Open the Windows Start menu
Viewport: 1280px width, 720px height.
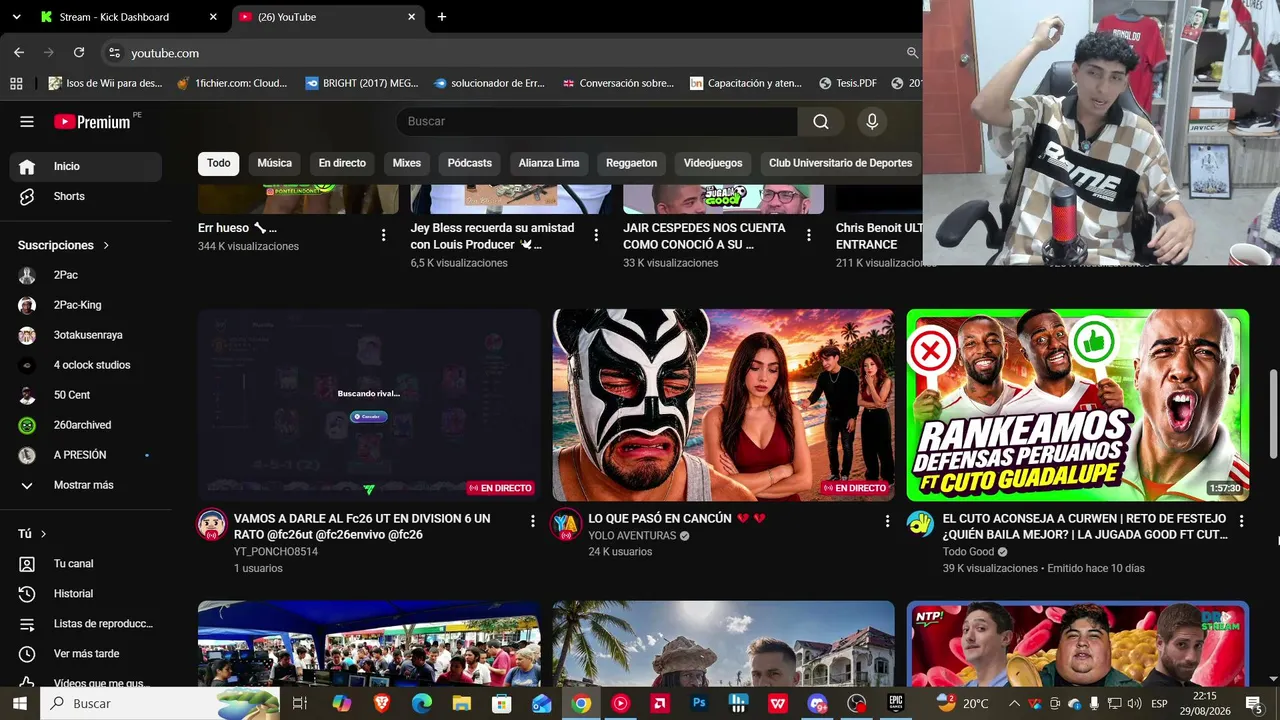pos(19,704)
